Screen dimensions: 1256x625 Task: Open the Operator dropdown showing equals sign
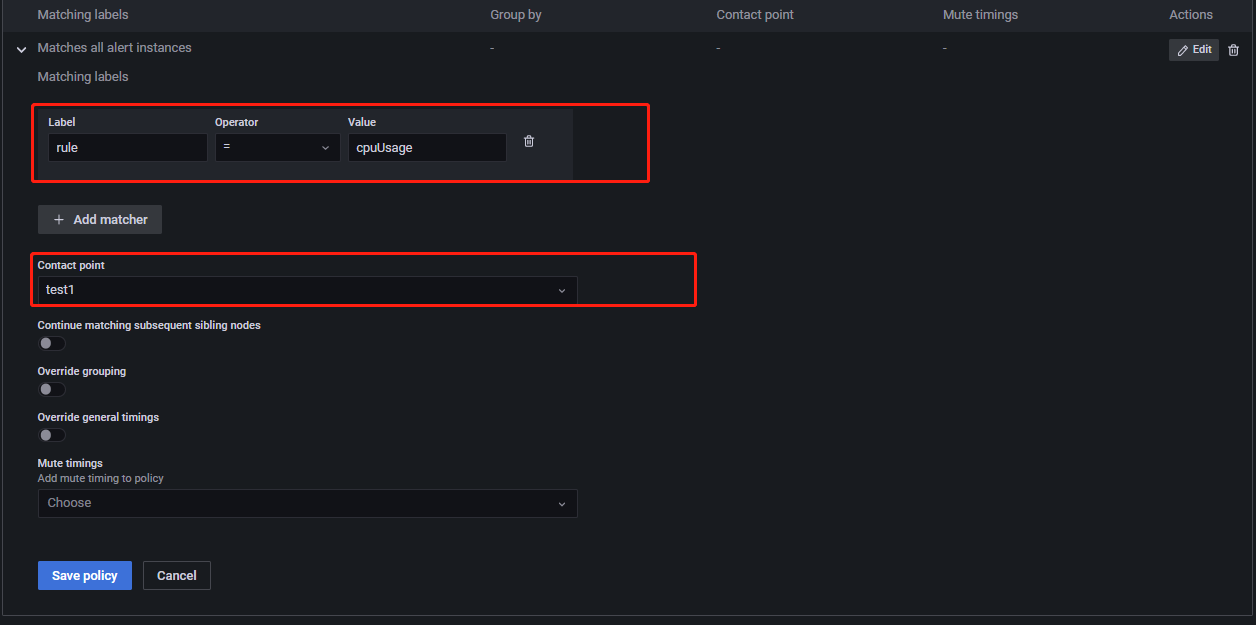point(277,148)
